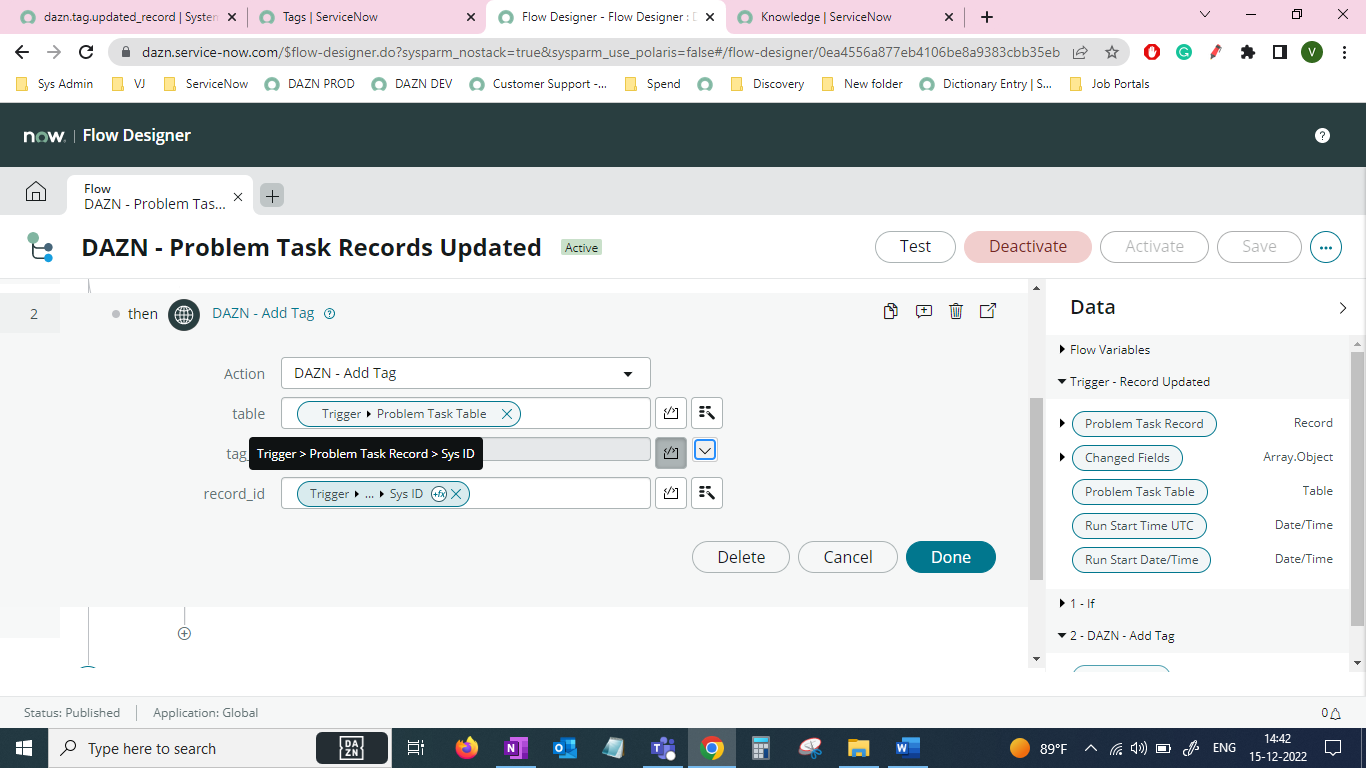Click the Test button
1366x768 pixels.
(x=915, y=247)
